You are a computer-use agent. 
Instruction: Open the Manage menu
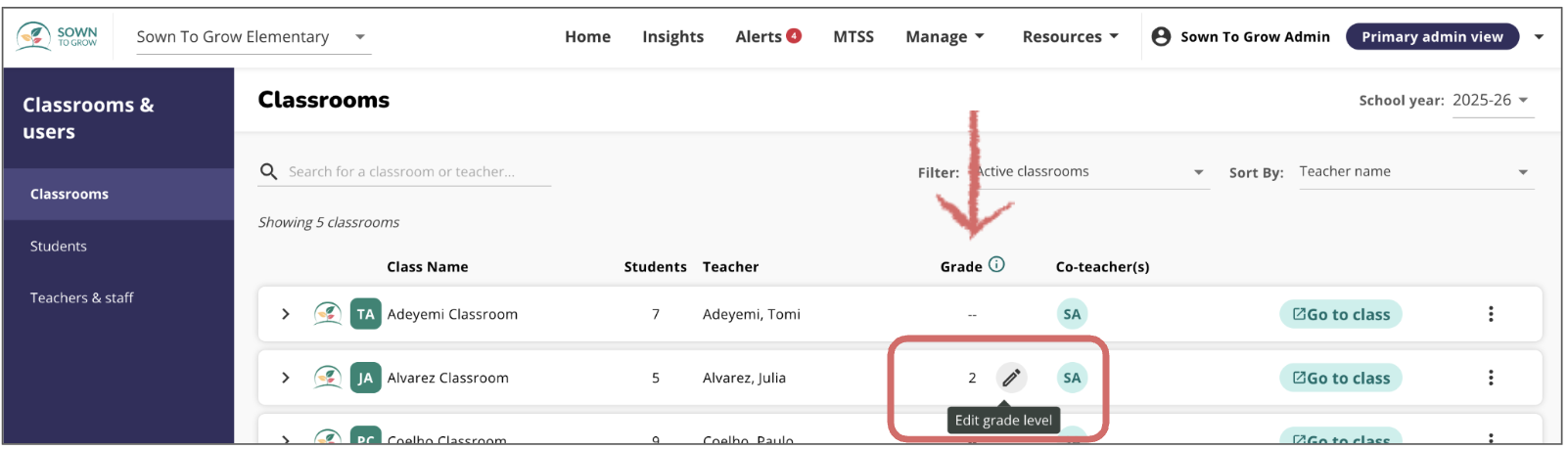pyautogui.click(x=945, y=37)
